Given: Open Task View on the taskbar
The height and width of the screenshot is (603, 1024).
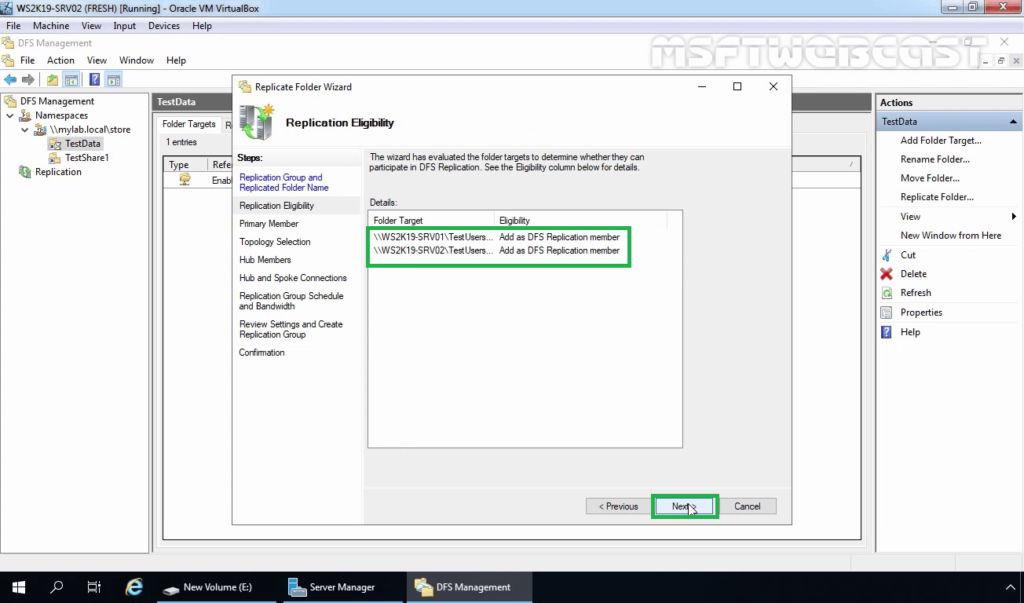Looking at the screenshot, I should [x=94, y=587].
